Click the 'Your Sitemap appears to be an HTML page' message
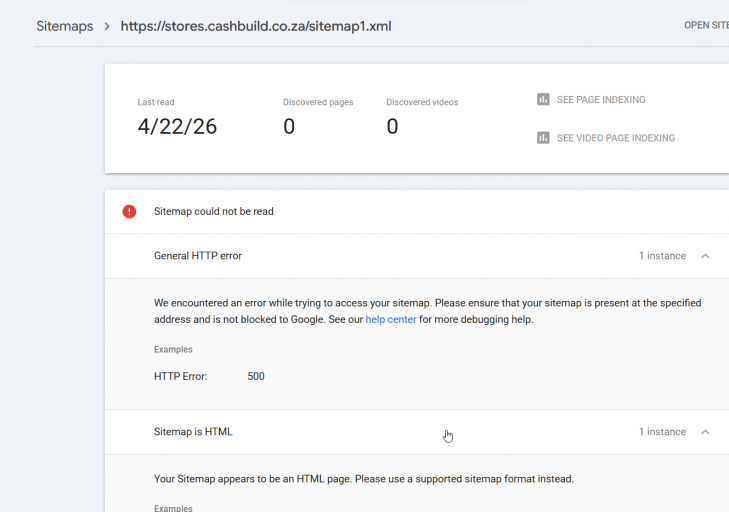The height and width of the screenshot is (512, 729). pyautogui.click(x=364, y=479)
